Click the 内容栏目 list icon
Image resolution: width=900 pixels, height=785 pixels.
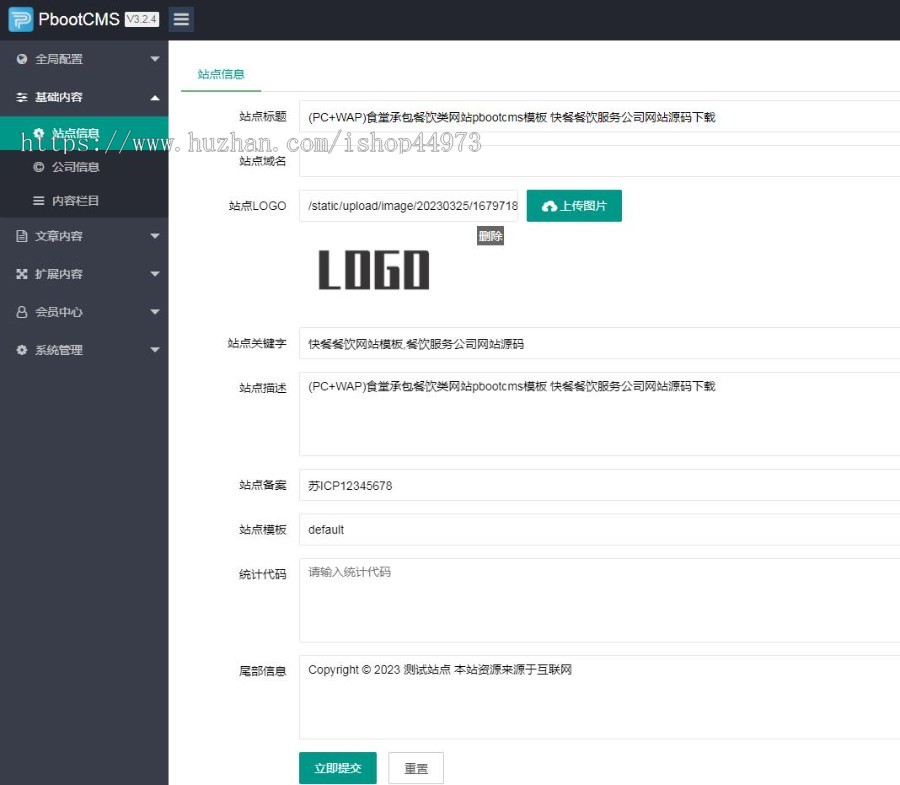(x=38, y=201)
